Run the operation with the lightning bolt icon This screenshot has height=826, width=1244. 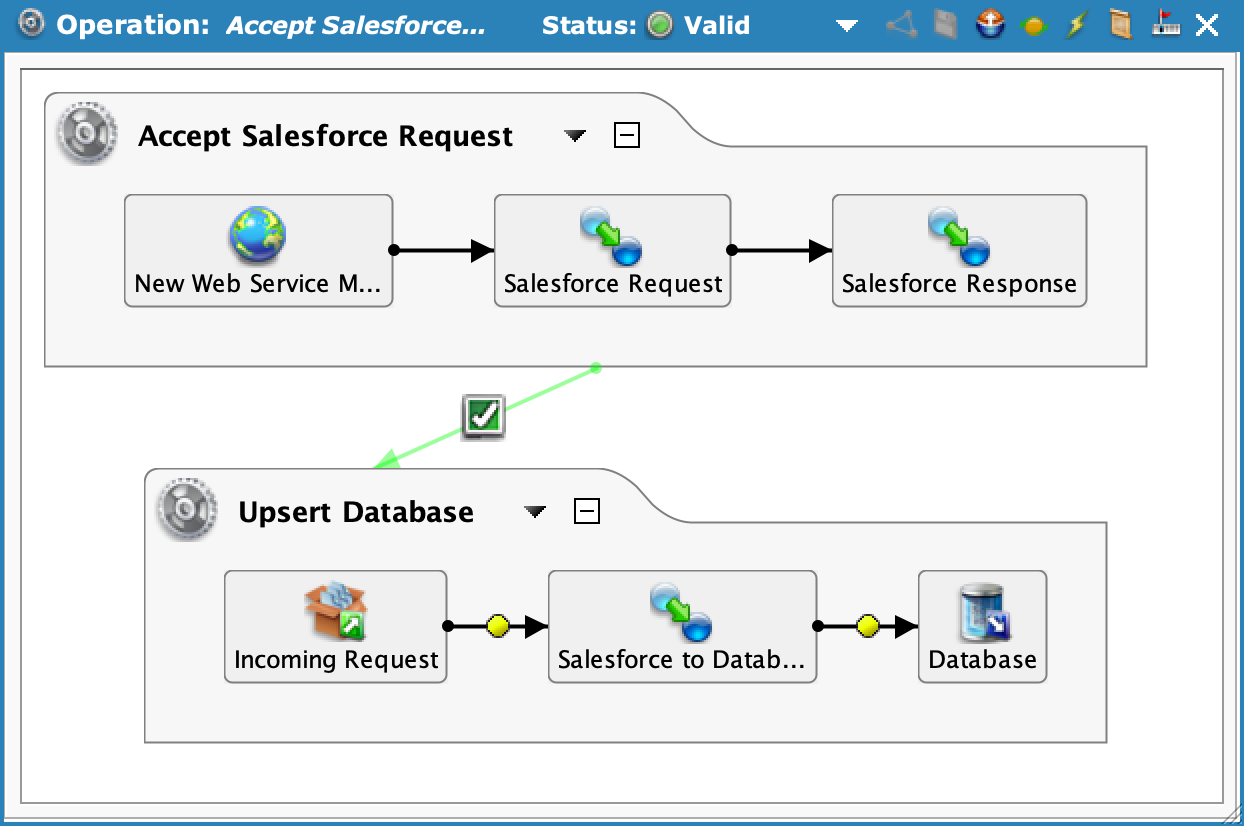point(1075,24)
